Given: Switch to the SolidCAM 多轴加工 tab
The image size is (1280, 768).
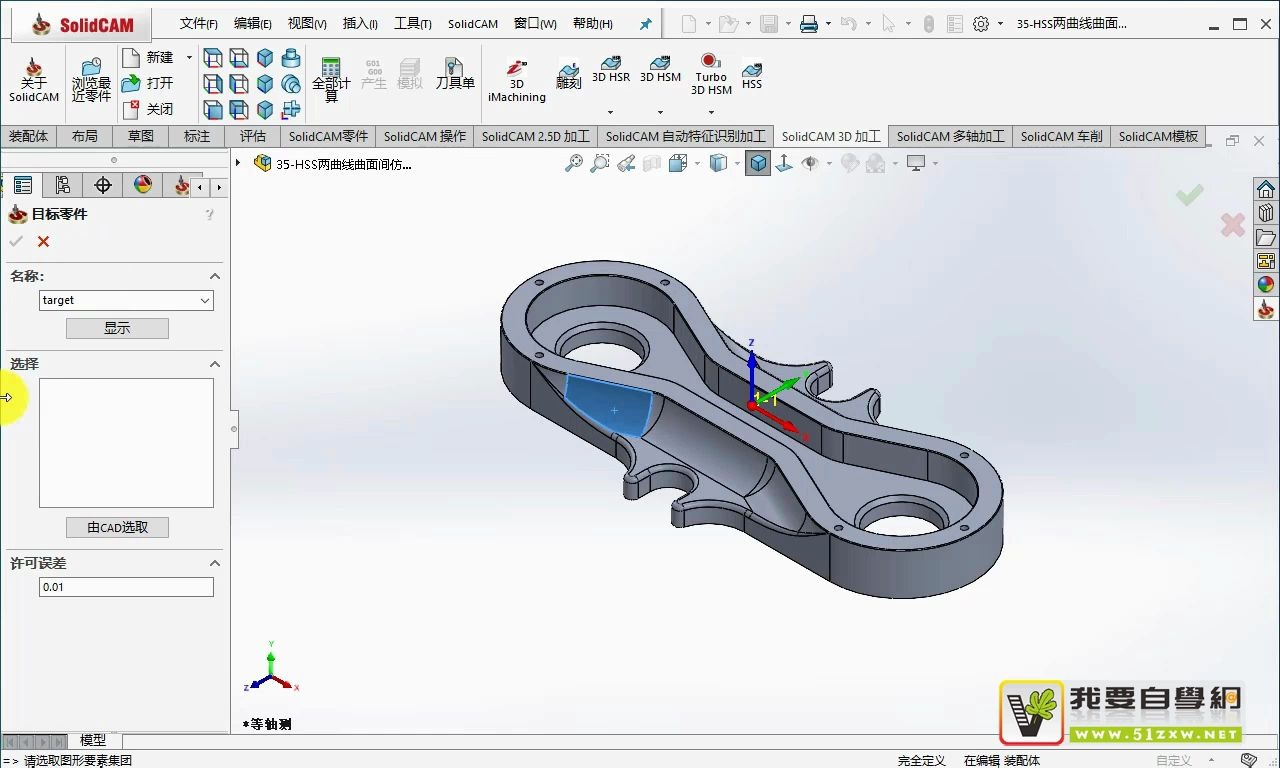Looking at the screenshot, I should tap(950, 136).
